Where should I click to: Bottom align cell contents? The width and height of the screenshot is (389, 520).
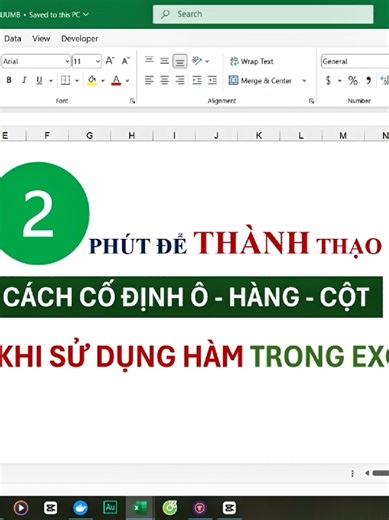(x=180, y=61)
